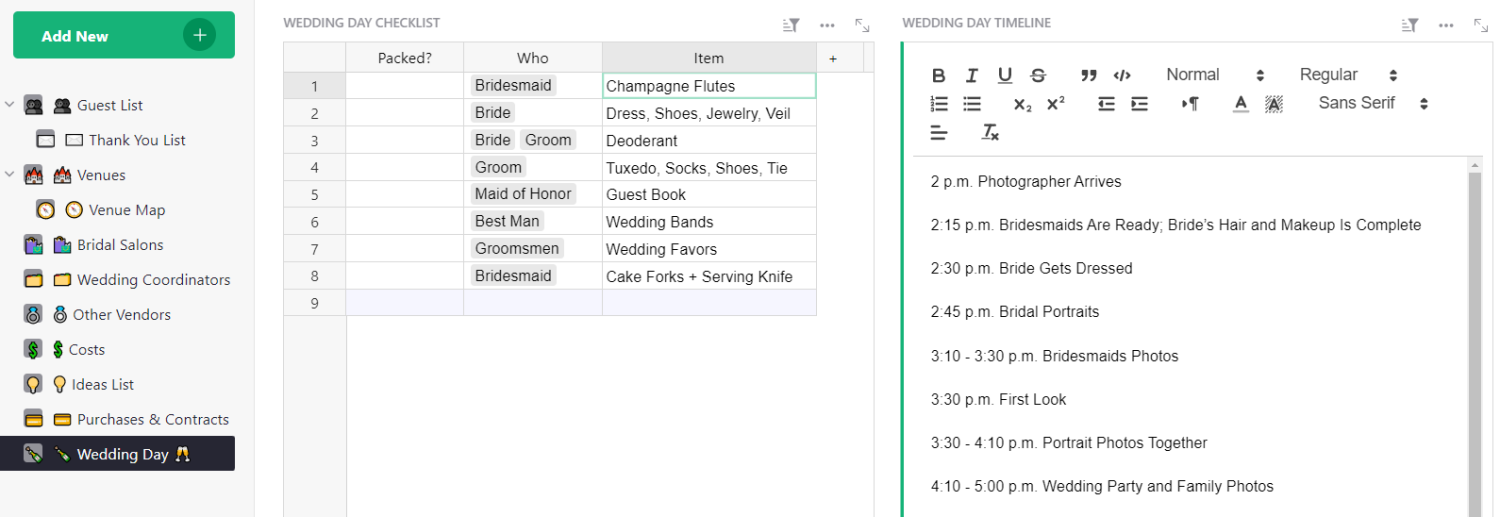Image resolution: width=1500 pixels, height=517 pixels.
Task: Apply numbered list formatting
Action: tap(938, 103)
